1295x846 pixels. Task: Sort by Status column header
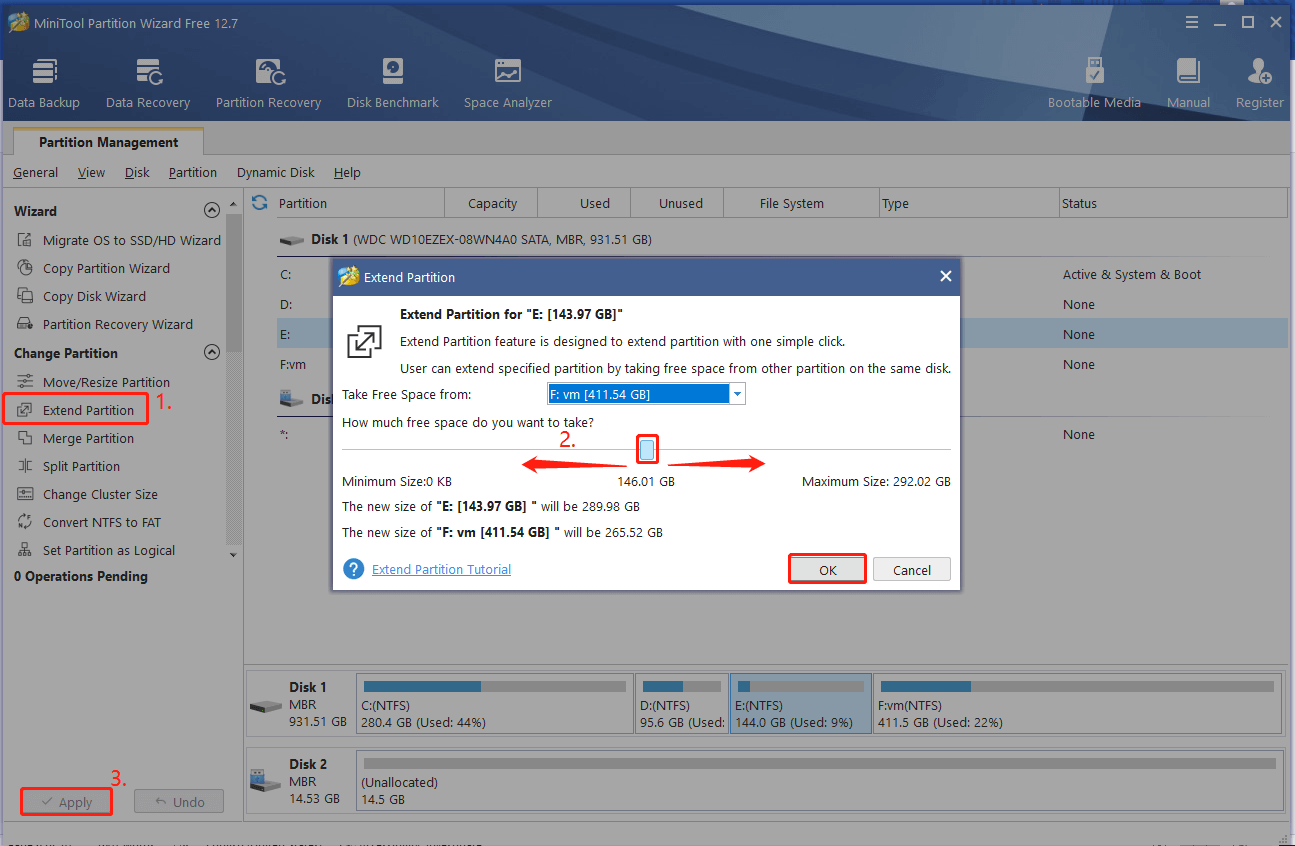tap(1173, 203)
